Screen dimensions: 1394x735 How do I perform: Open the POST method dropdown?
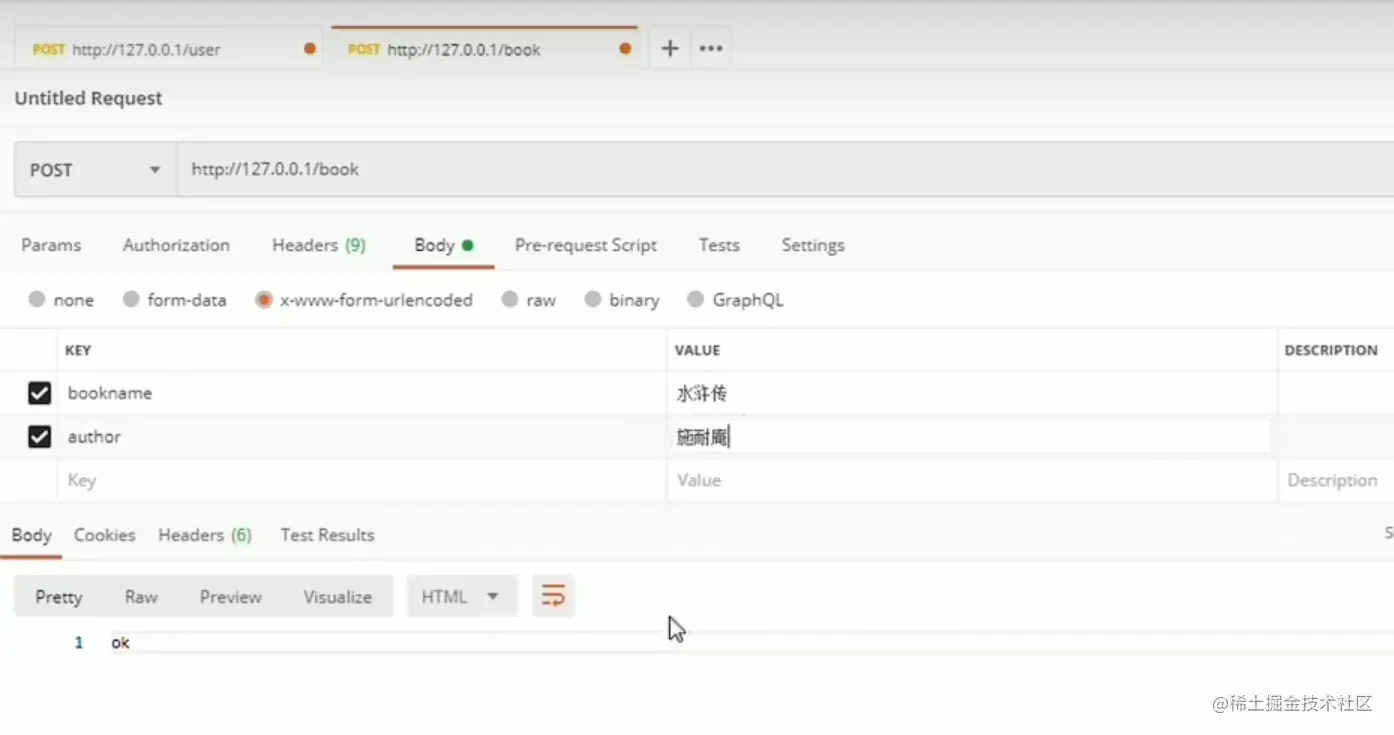pyautogui.click(x=95, y=170)
